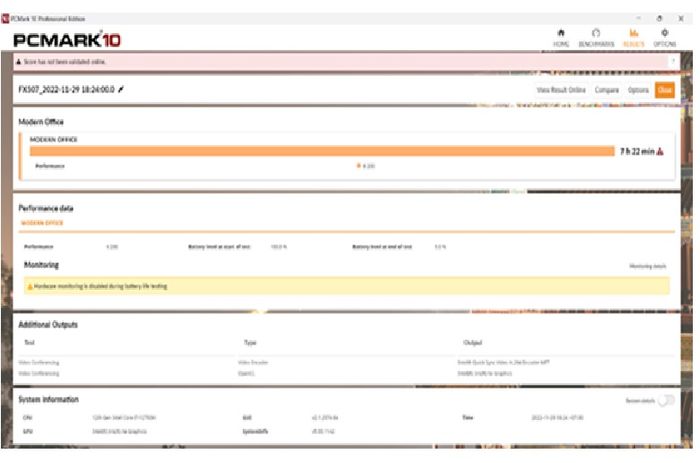Click the GUI version value

(x=325, y=417)
